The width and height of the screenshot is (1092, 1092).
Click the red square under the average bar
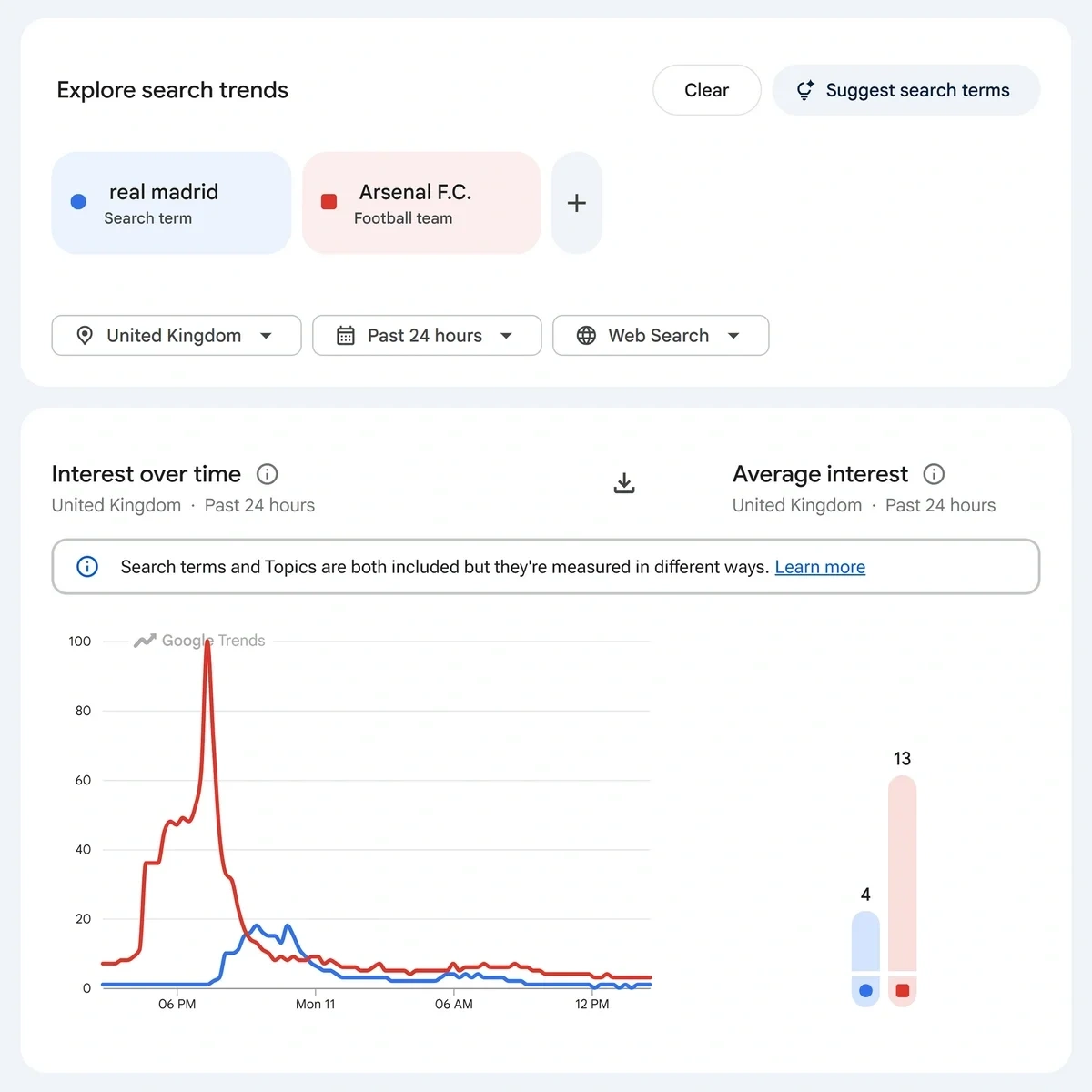click(902, 991)
